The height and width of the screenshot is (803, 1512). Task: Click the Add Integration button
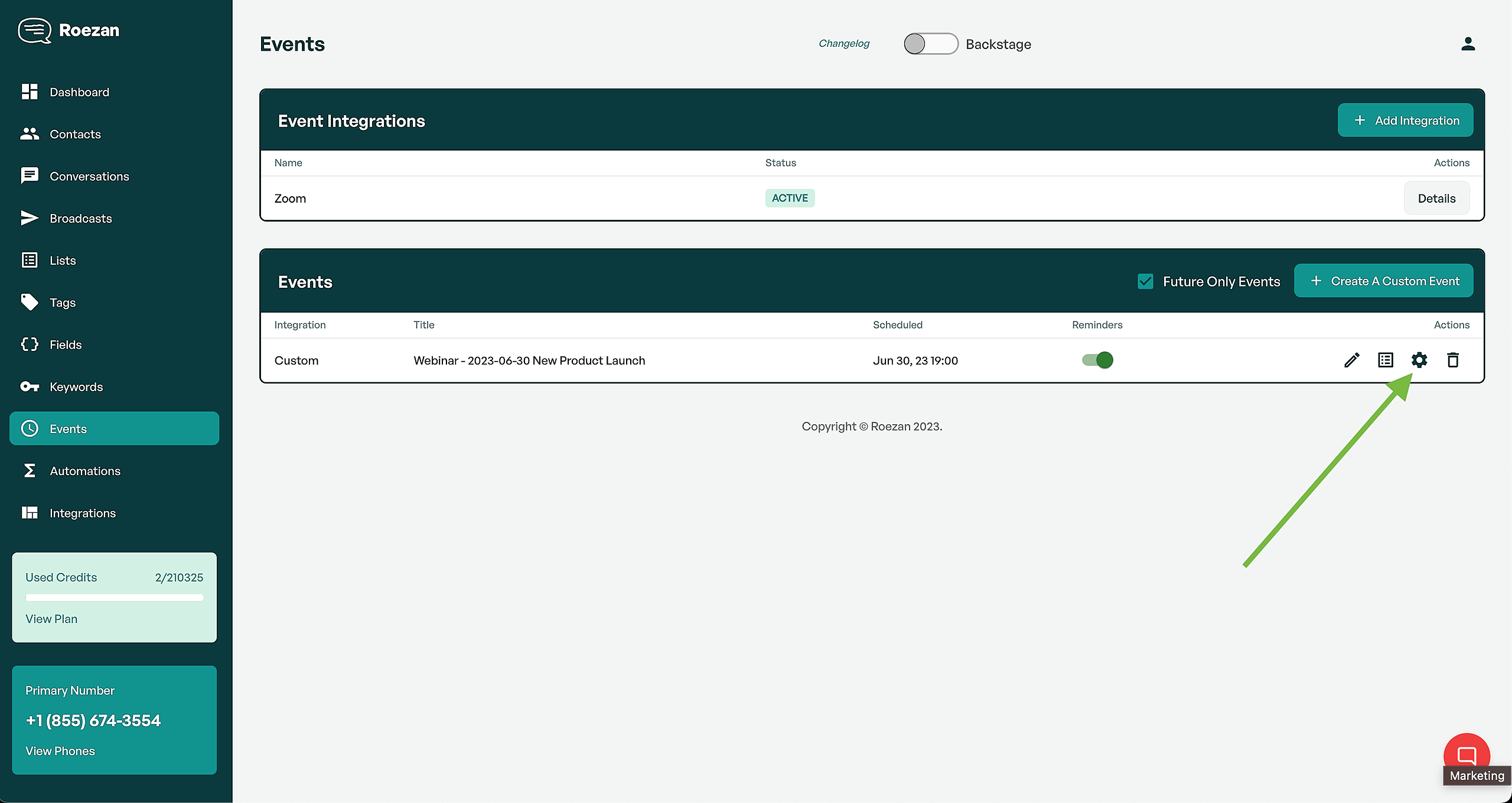click(x=1405, y=121)
